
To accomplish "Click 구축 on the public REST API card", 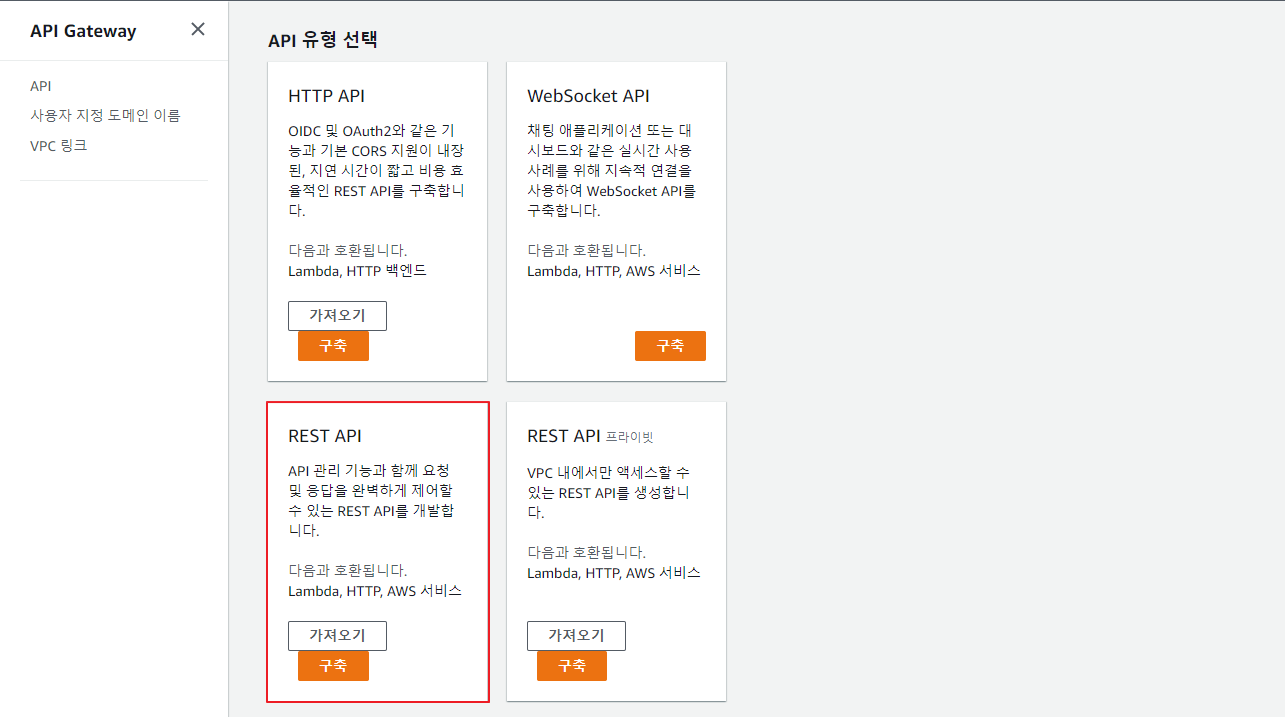I will [x=333, y=666].
